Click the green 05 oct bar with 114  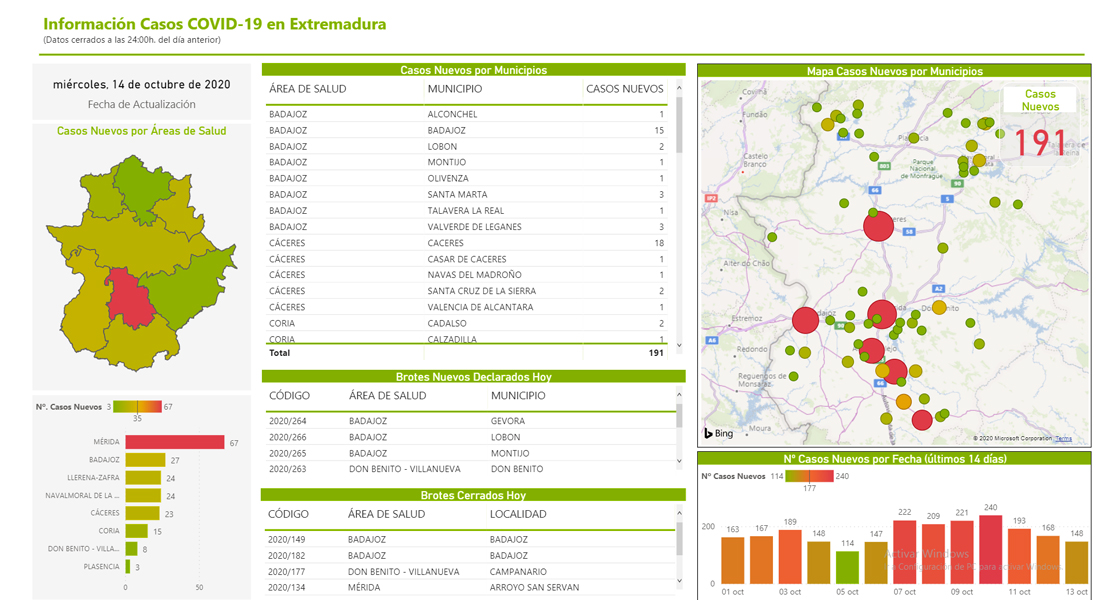tap(847, 567)
